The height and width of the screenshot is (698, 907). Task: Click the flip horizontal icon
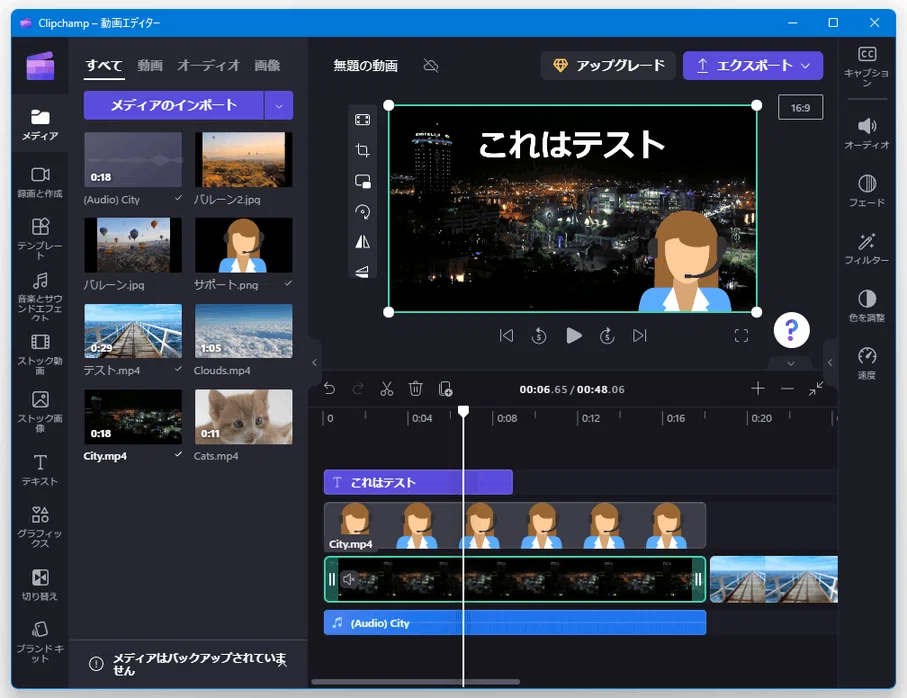pyautogui.click(x=363, y=242)
